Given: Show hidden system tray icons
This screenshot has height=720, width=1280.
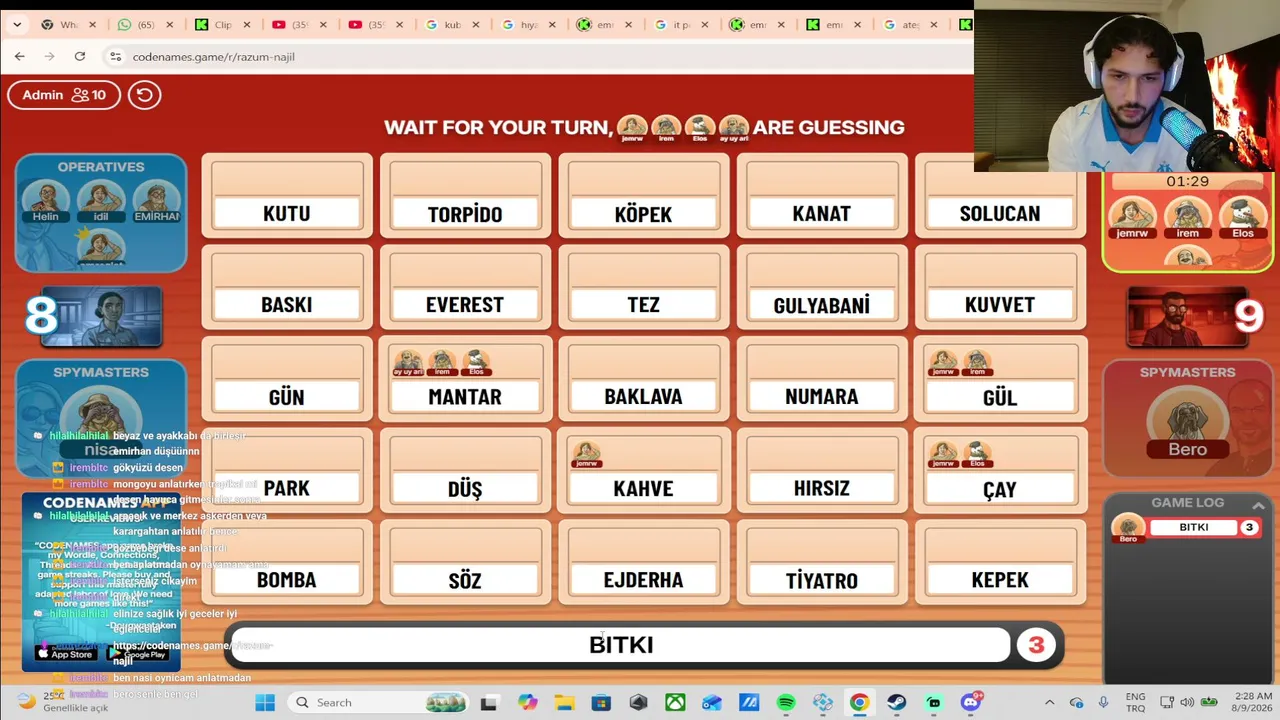Looking at the screenshot, I should click(x=1049, y=703).
